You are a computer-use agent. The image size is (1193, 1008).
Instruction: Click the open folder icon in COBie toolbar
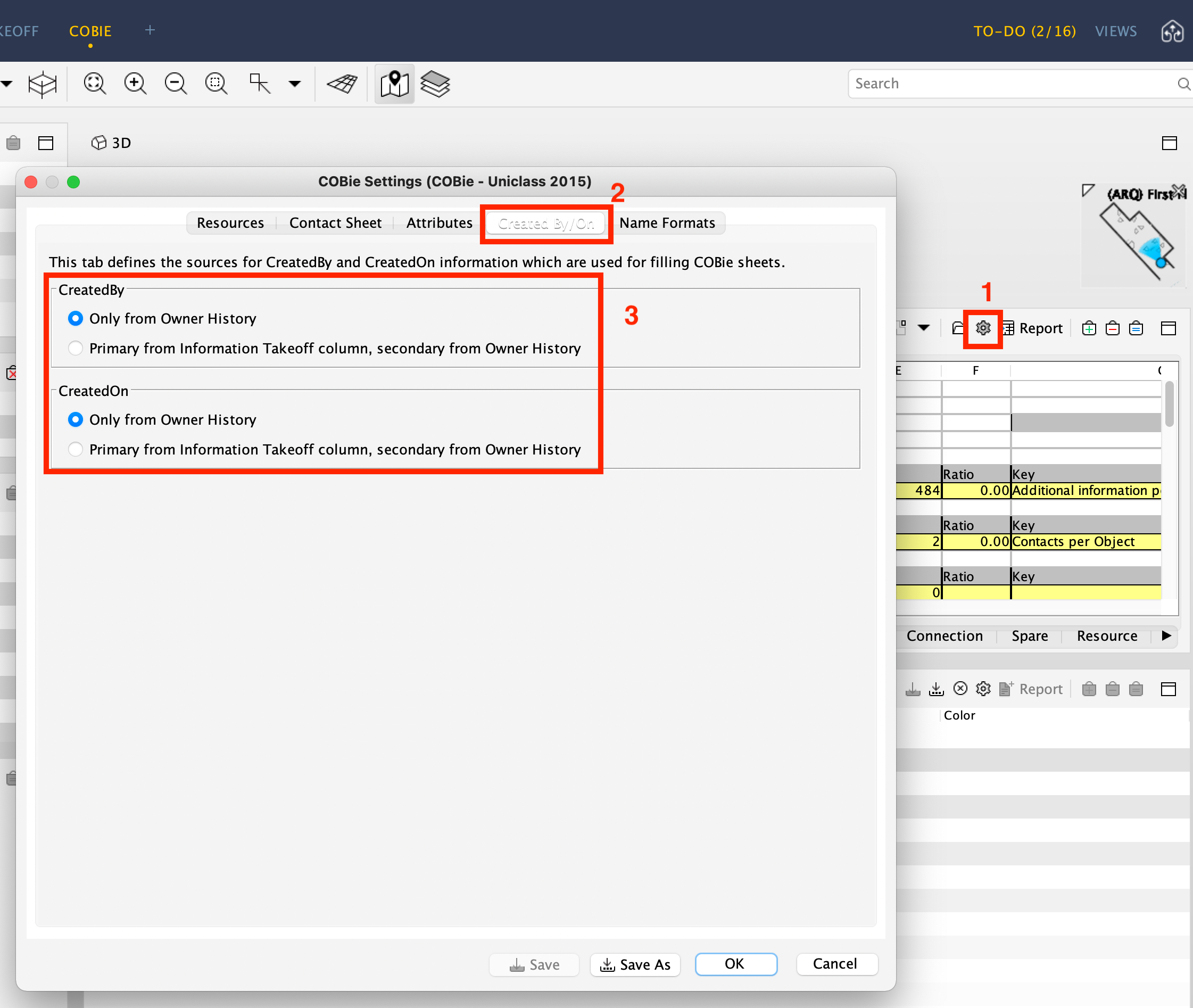(x=958, y=328)
